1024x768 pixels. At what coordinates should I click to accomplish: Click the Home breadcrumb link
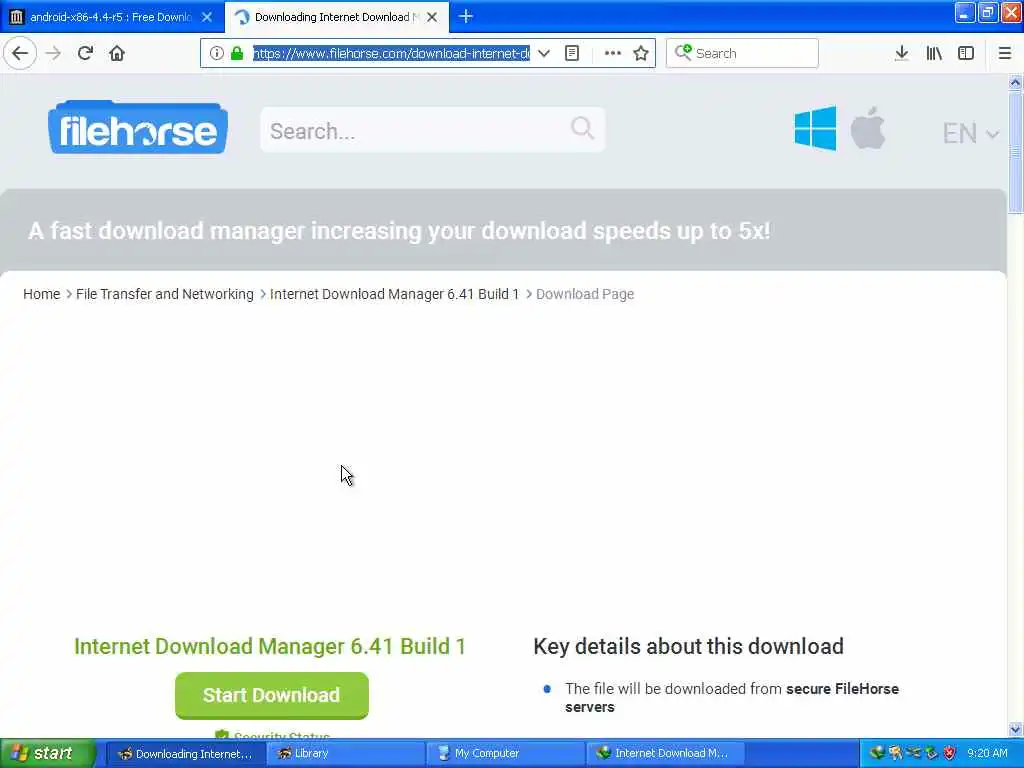tap(42, 294)
